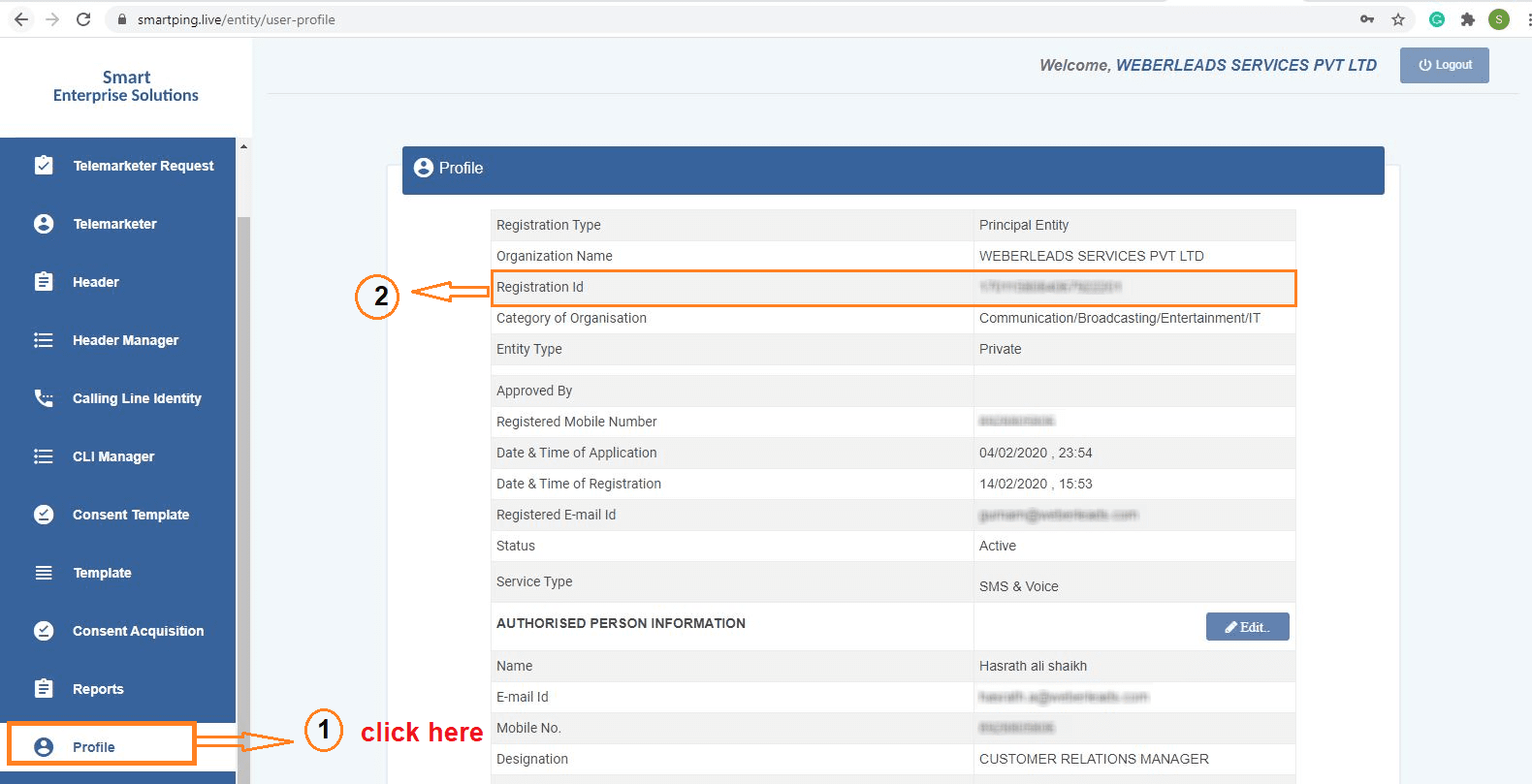
Task: Click the Calling Line Identity phone icon
Action: (x=44, y=398)
